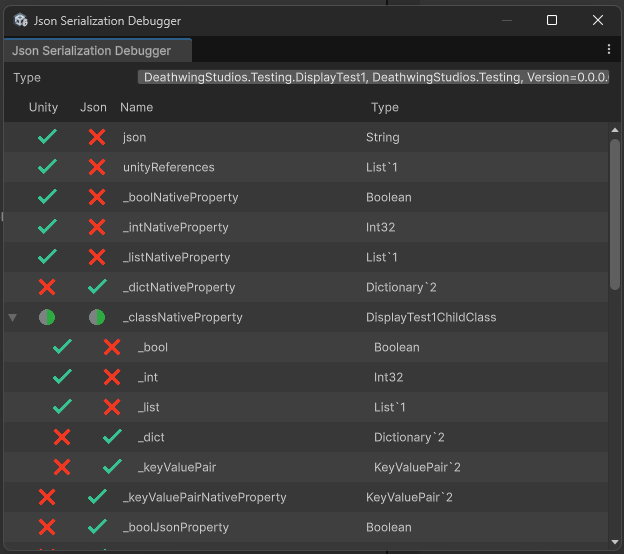Select the _listNativeProperty name
Viewport: 624px width, 554px height.
pyautogui.click(x=176, y=257)
